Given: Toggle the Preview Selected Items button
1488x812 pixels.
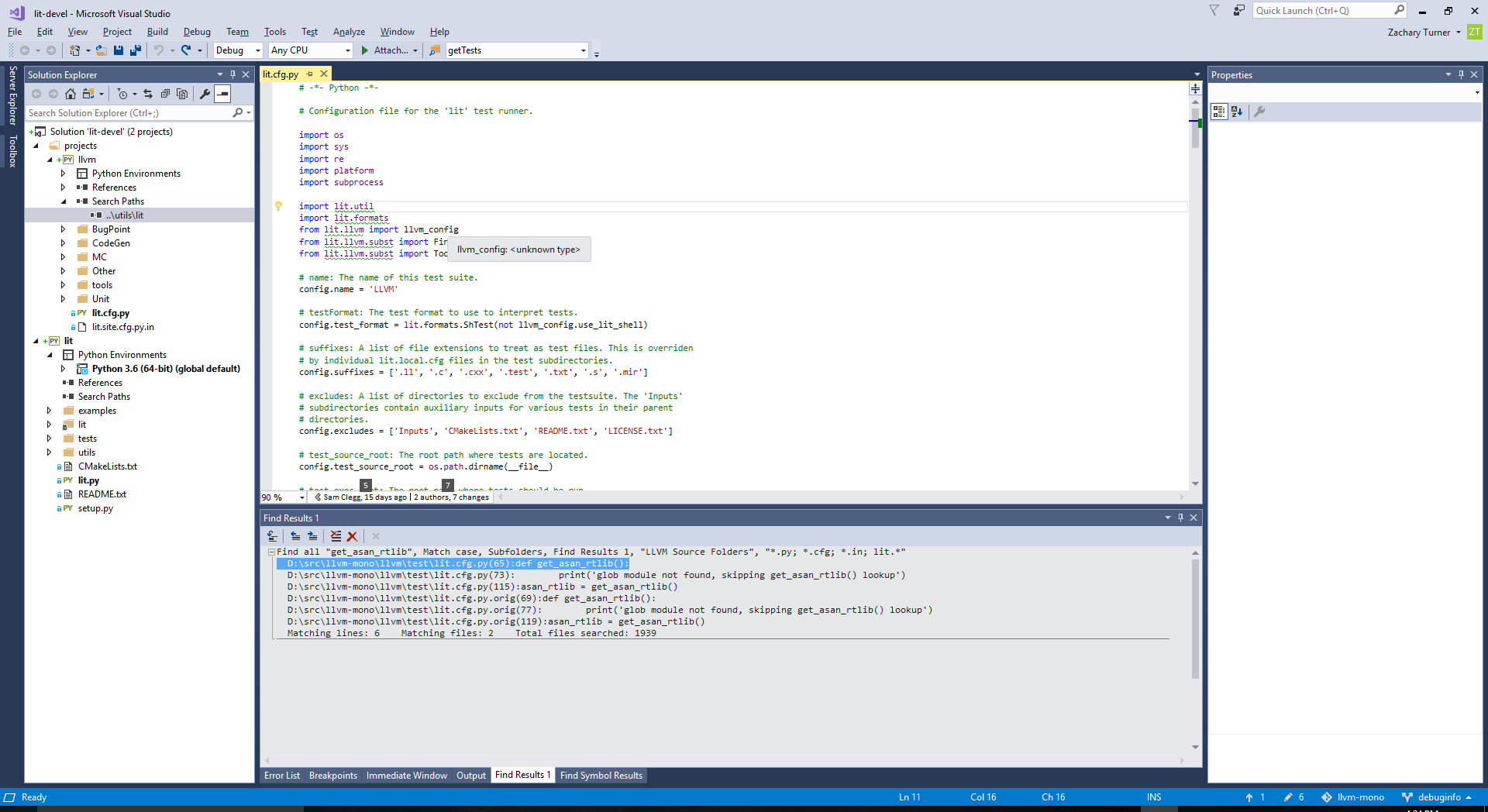Looking at the screenshot, I should [222, 94].
